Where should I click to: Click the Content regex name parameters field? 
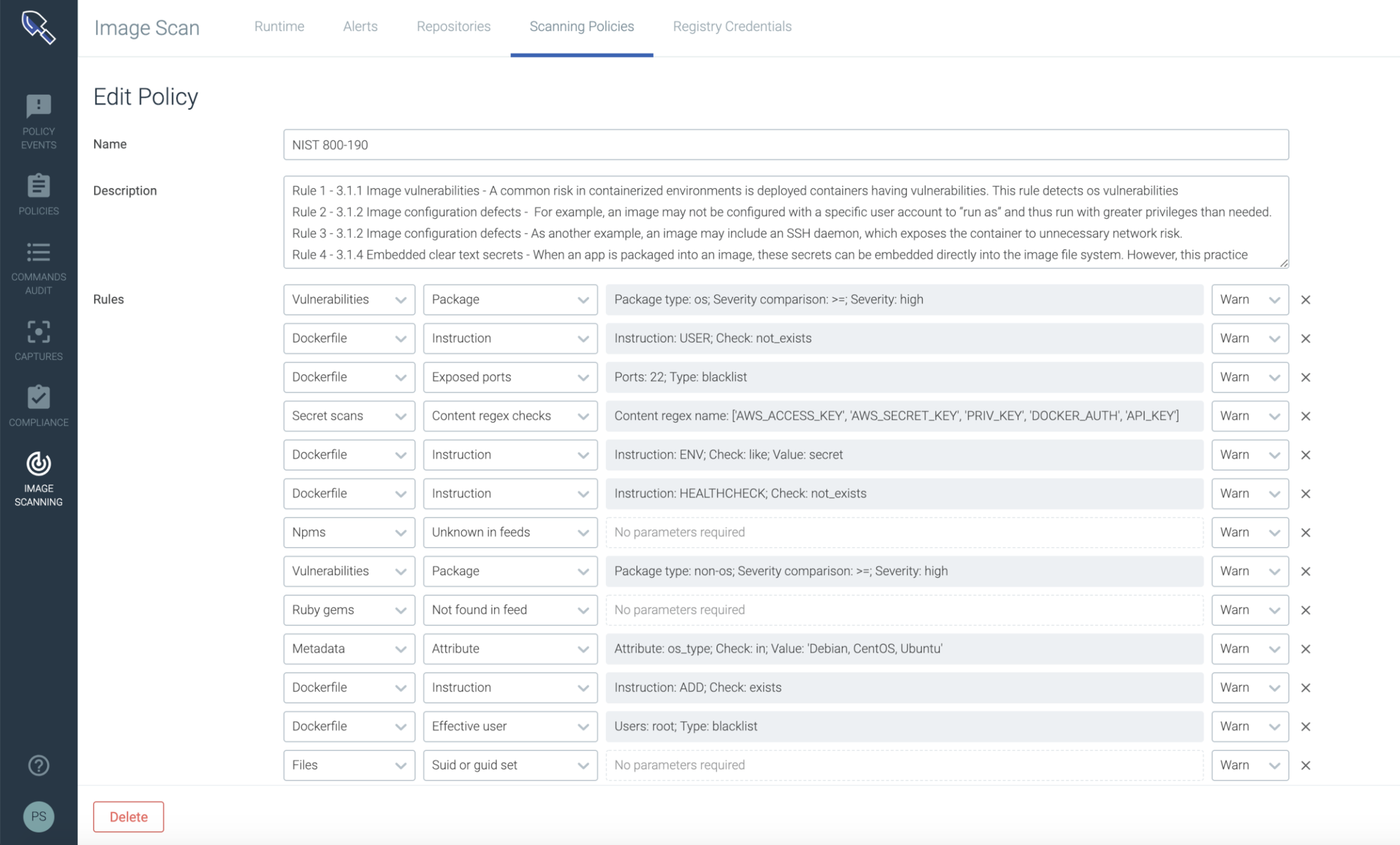pyautogui.click(x=904, y=416)
